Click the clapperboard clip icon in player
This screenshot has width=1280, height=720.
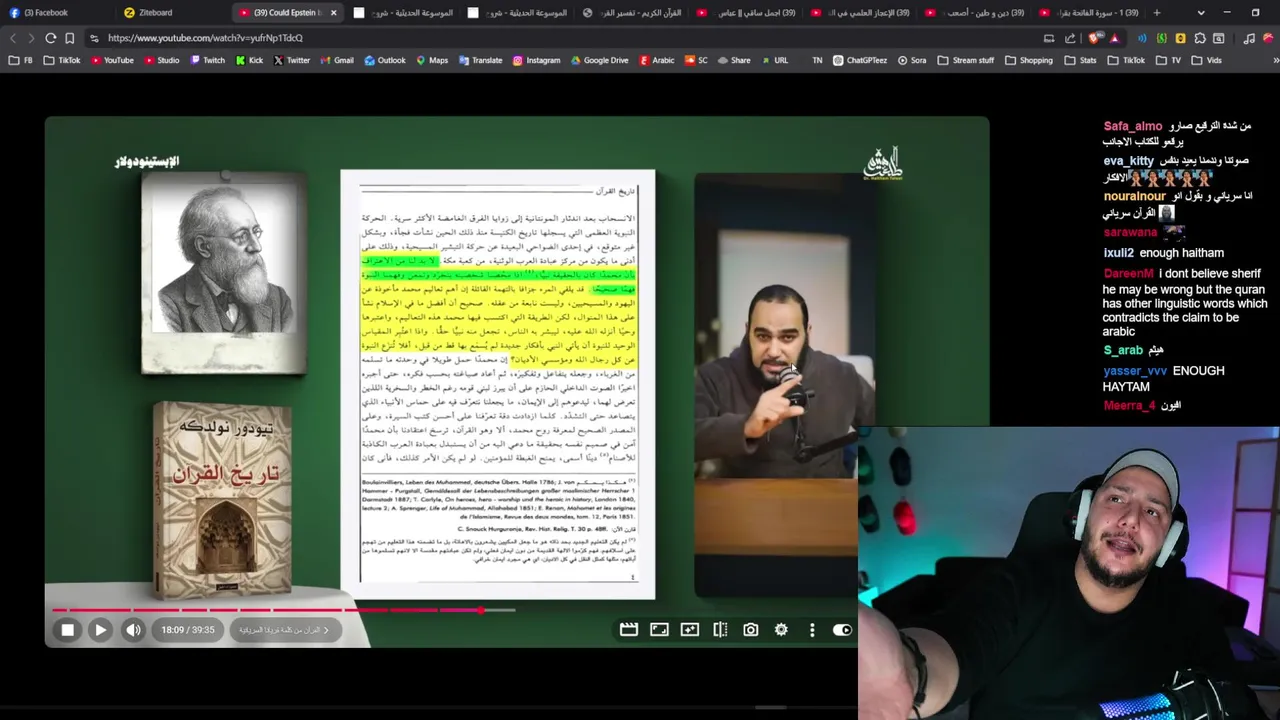(x=628, y=630)
